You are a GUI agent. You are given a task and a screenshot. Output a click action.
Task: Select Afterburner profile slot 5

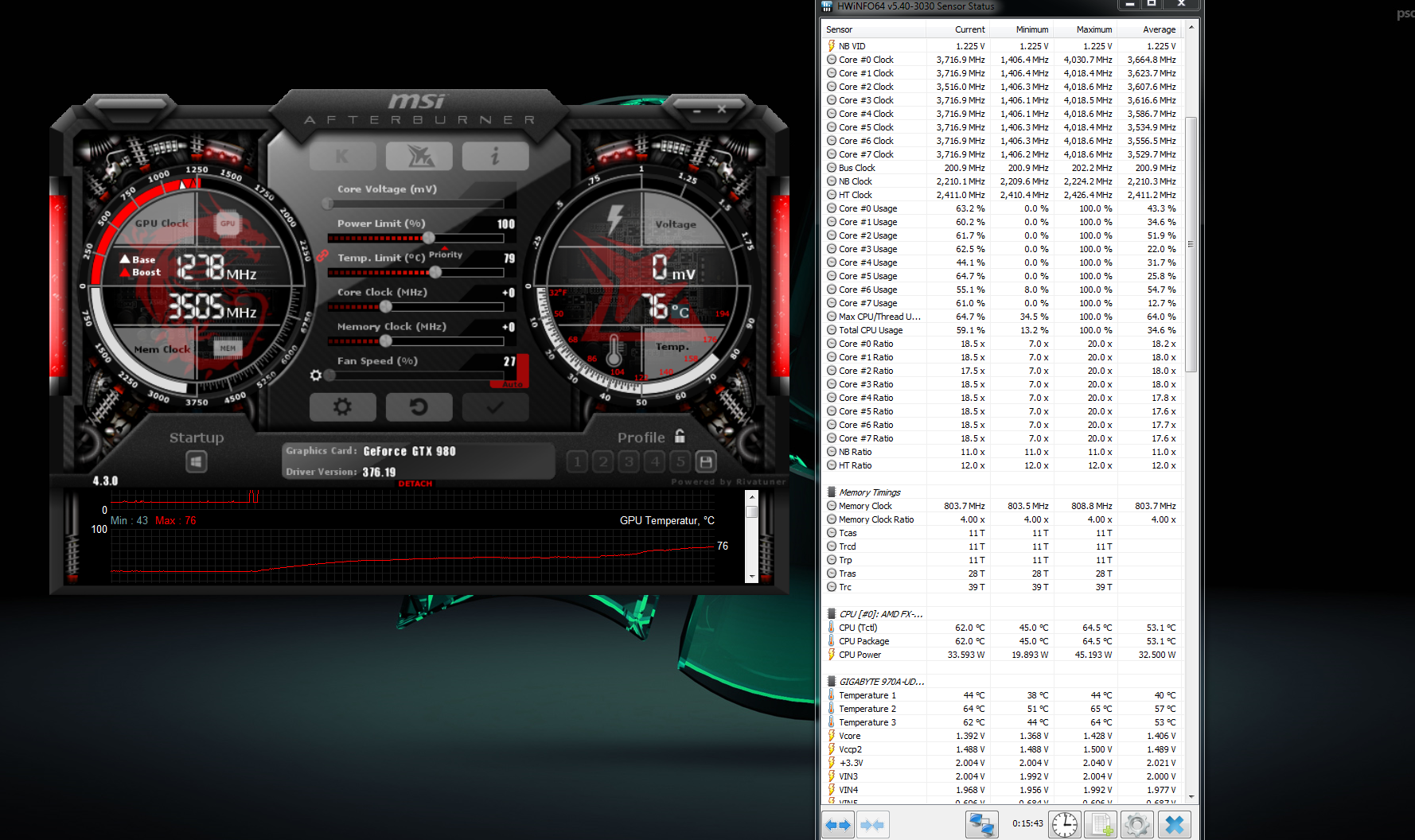pos(680,461)
